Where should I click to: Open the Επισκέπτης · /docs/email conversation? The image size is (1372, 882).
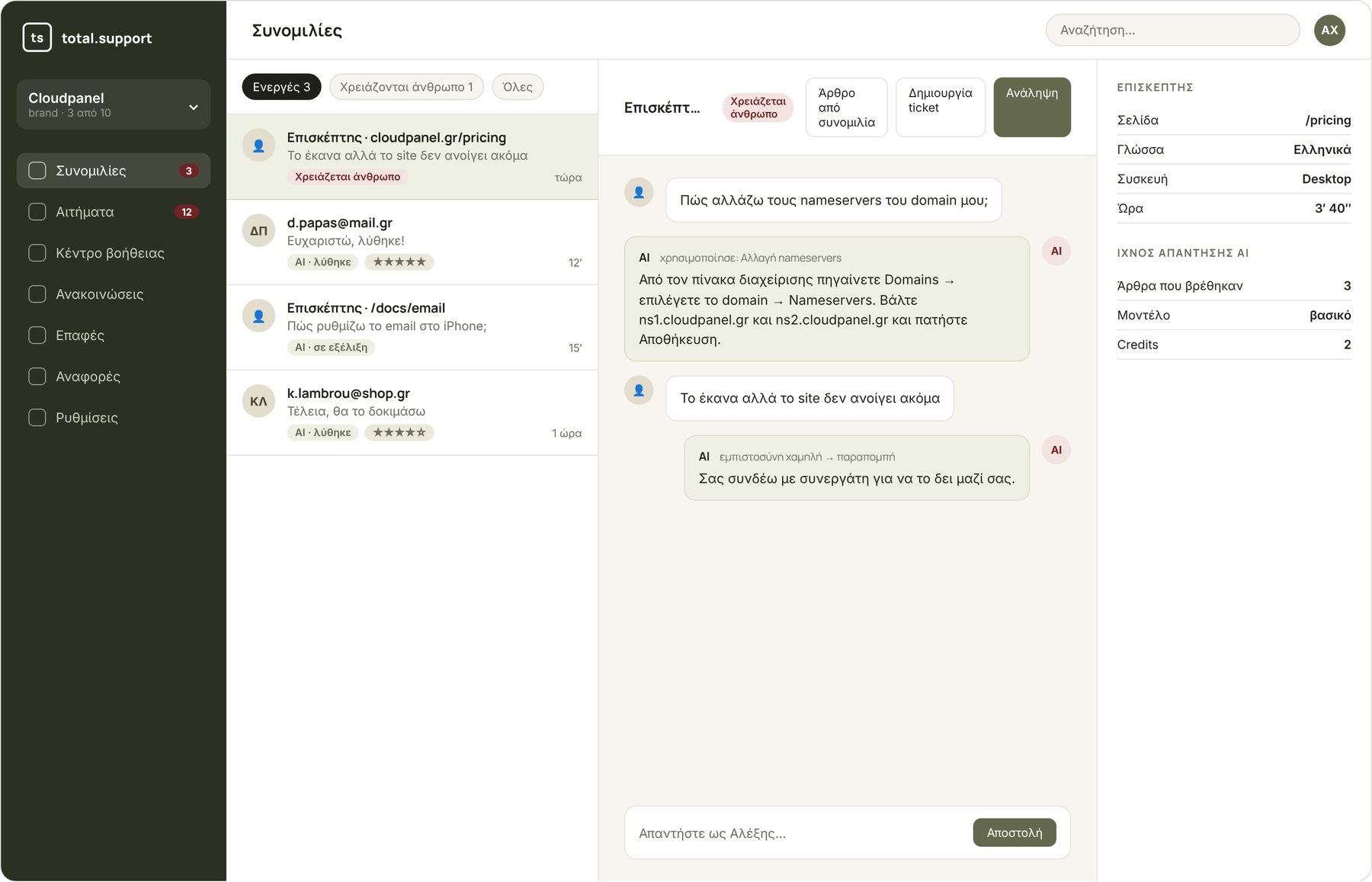(x=412, y=328)
